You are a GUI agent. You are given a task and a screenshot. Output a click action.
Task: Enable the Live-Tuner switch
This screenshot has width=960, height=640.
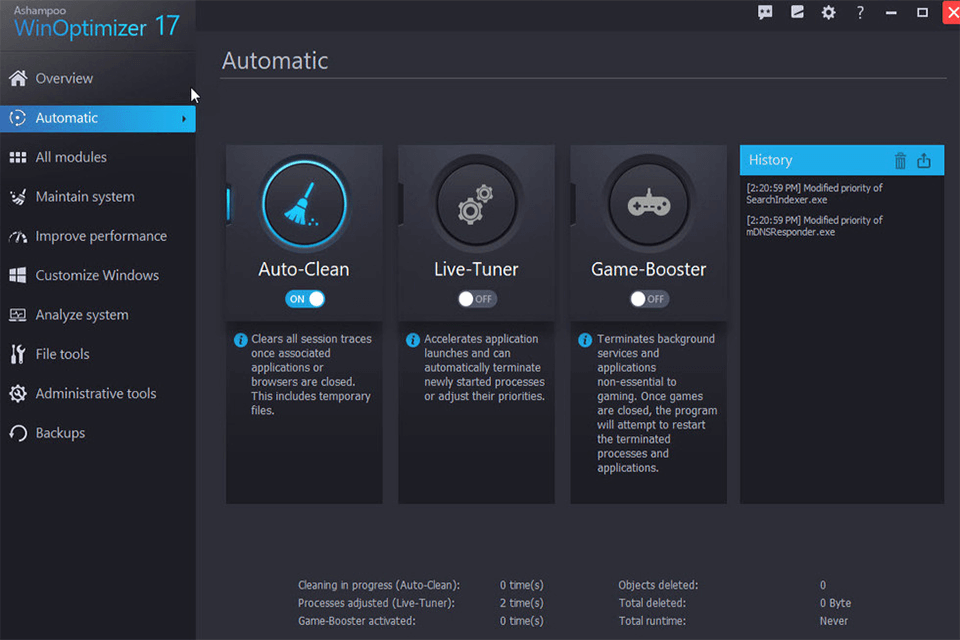point(476,298)
